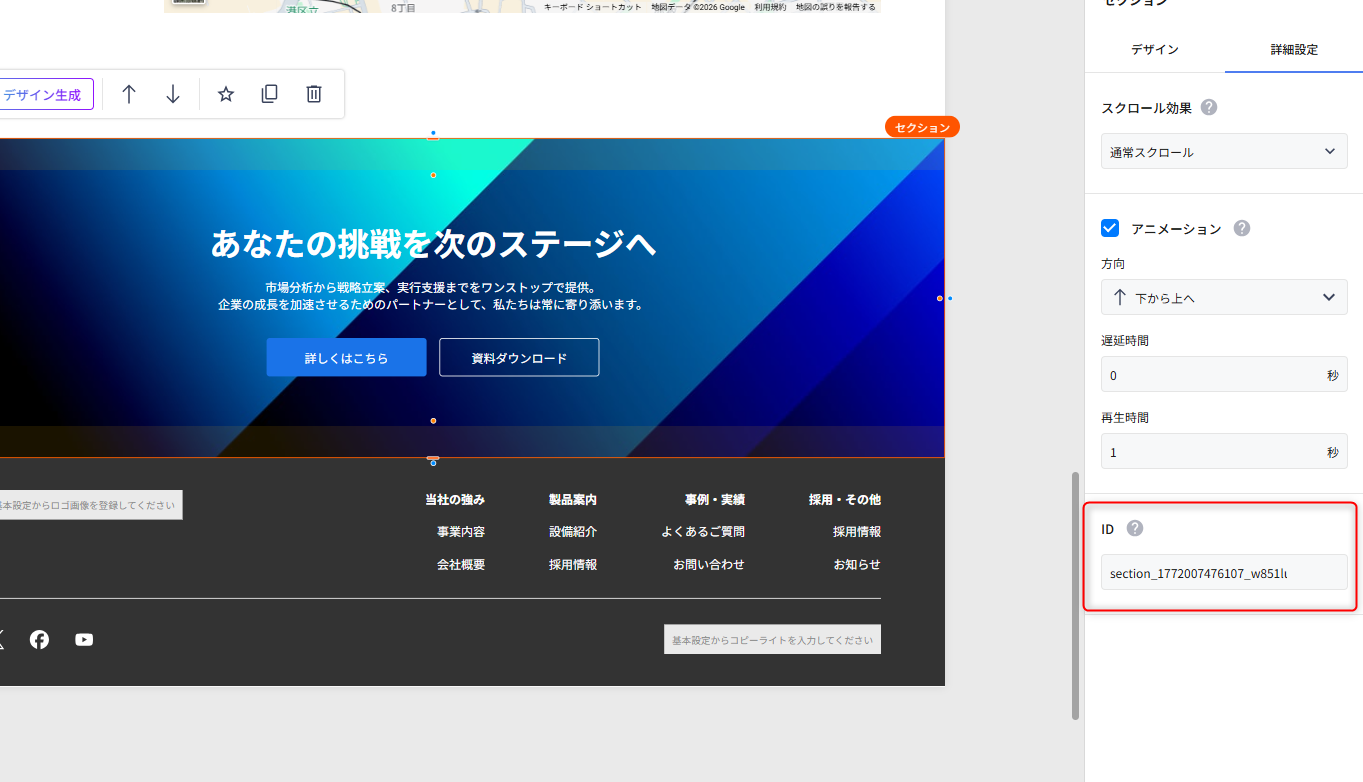
Task: Switch to the デザイン tab
Action: click(x=1154, y=49)
